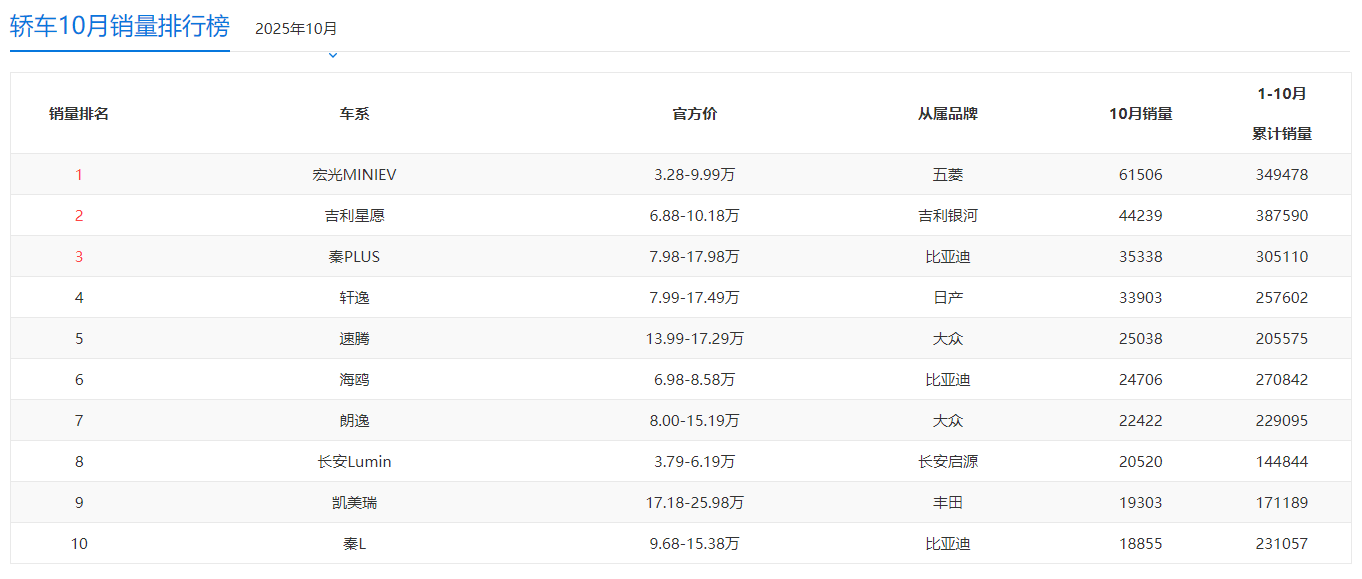Click the cumulative sales value 257602
1362x579 pixels.
1282,298
